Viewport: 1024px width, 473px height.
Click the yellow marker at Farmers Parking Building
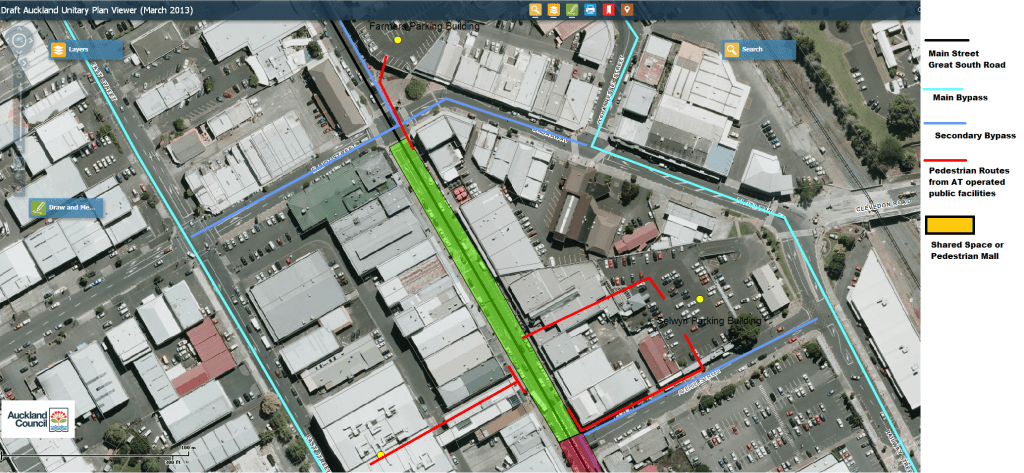tap(398, 40)
